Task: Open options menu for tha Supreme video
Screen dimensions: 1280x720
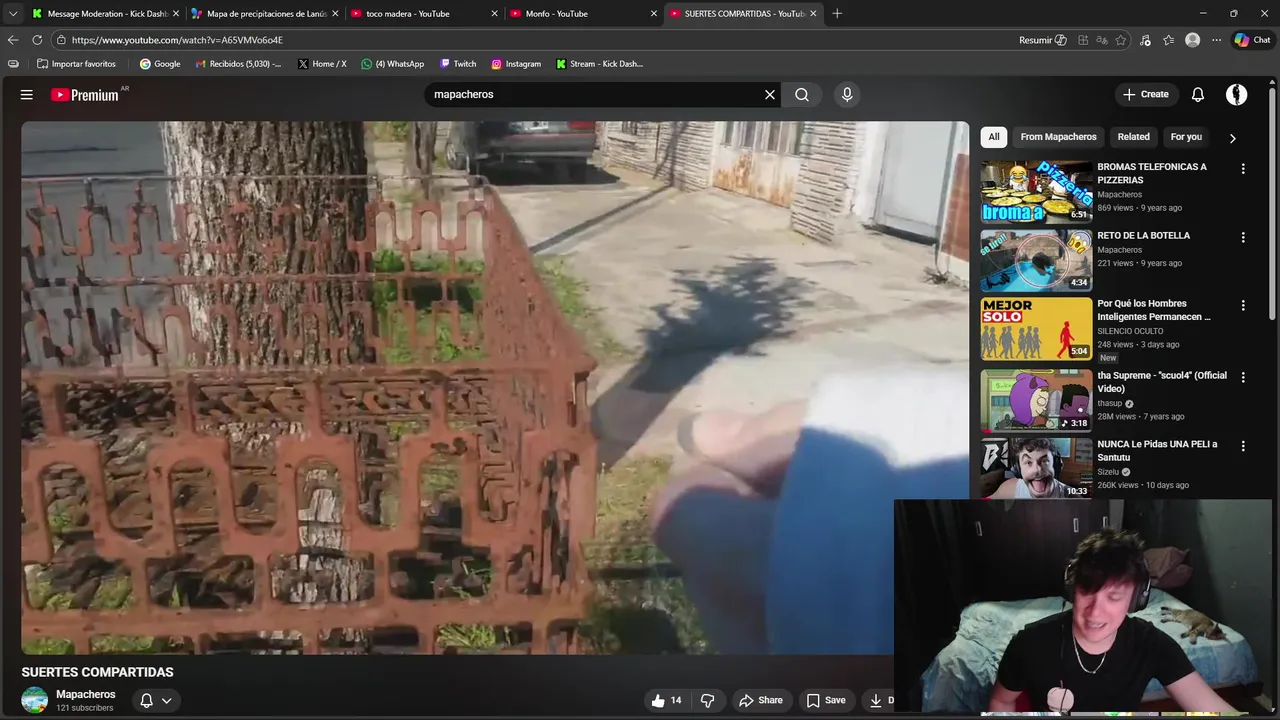Action: click(x=1243, y=377)
